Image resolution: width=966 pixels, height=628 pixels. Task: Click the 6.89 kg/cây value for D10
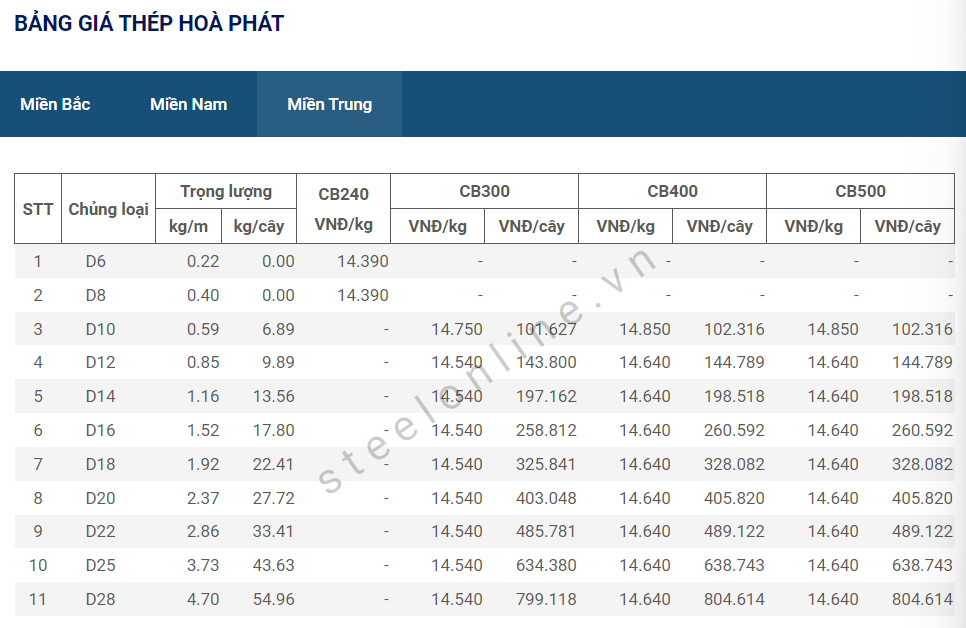tap(278, 329)
